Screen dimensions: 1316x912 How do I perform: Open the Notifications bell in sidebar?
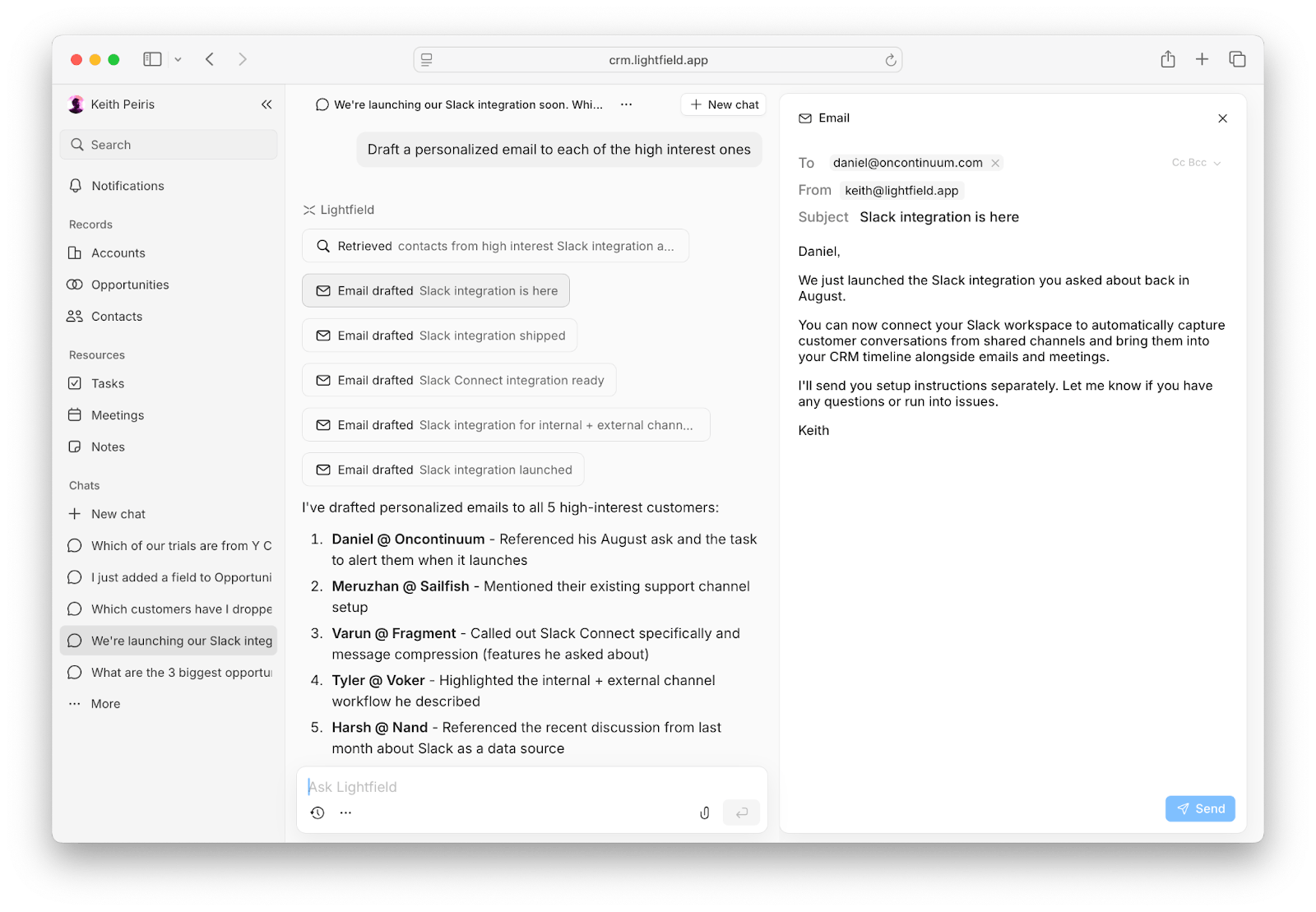117,186
